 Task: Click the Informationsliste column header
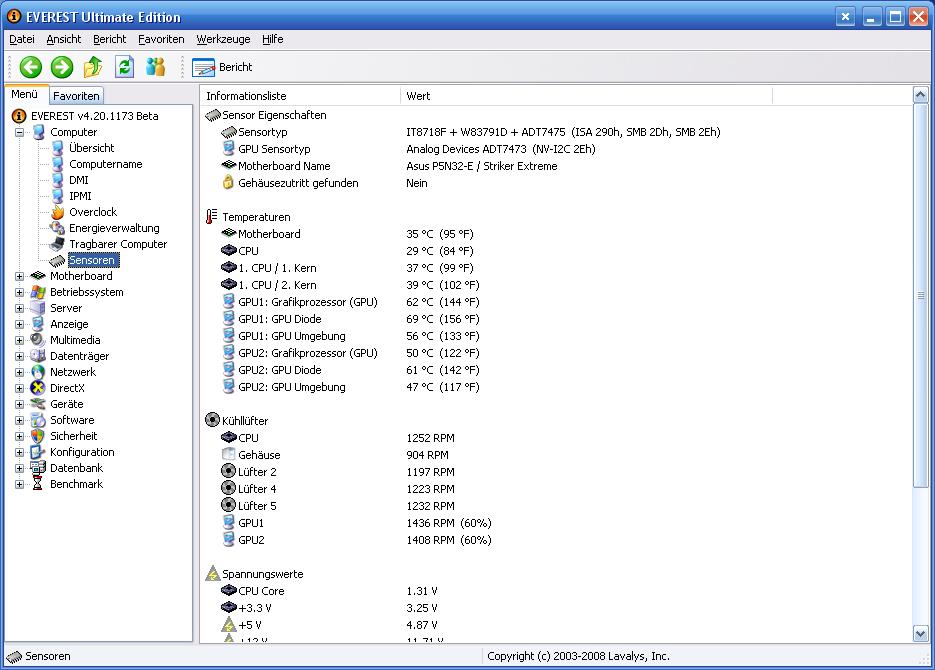click(301, 96)
